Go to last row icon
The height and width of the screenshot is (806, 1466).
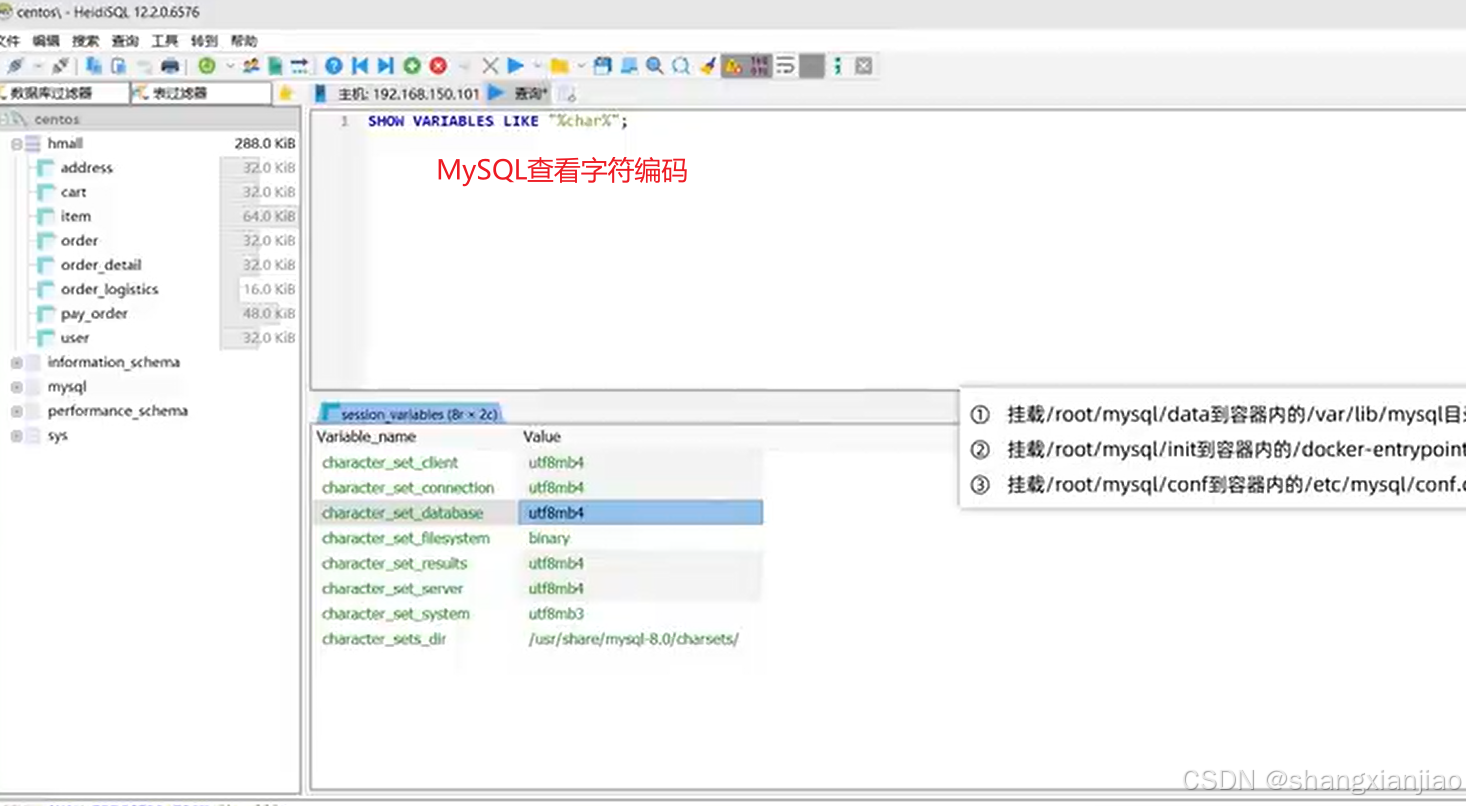(x=385, y=65)
